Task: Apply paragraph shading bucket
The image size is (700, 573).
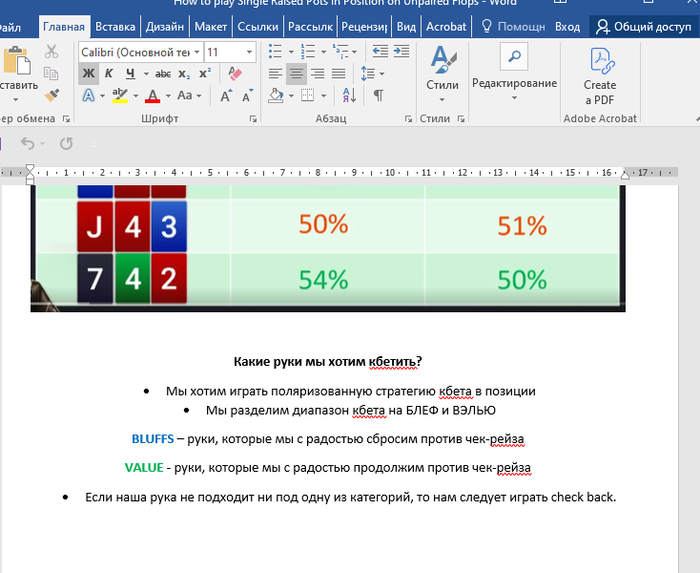Action: (x=275, y=96)
